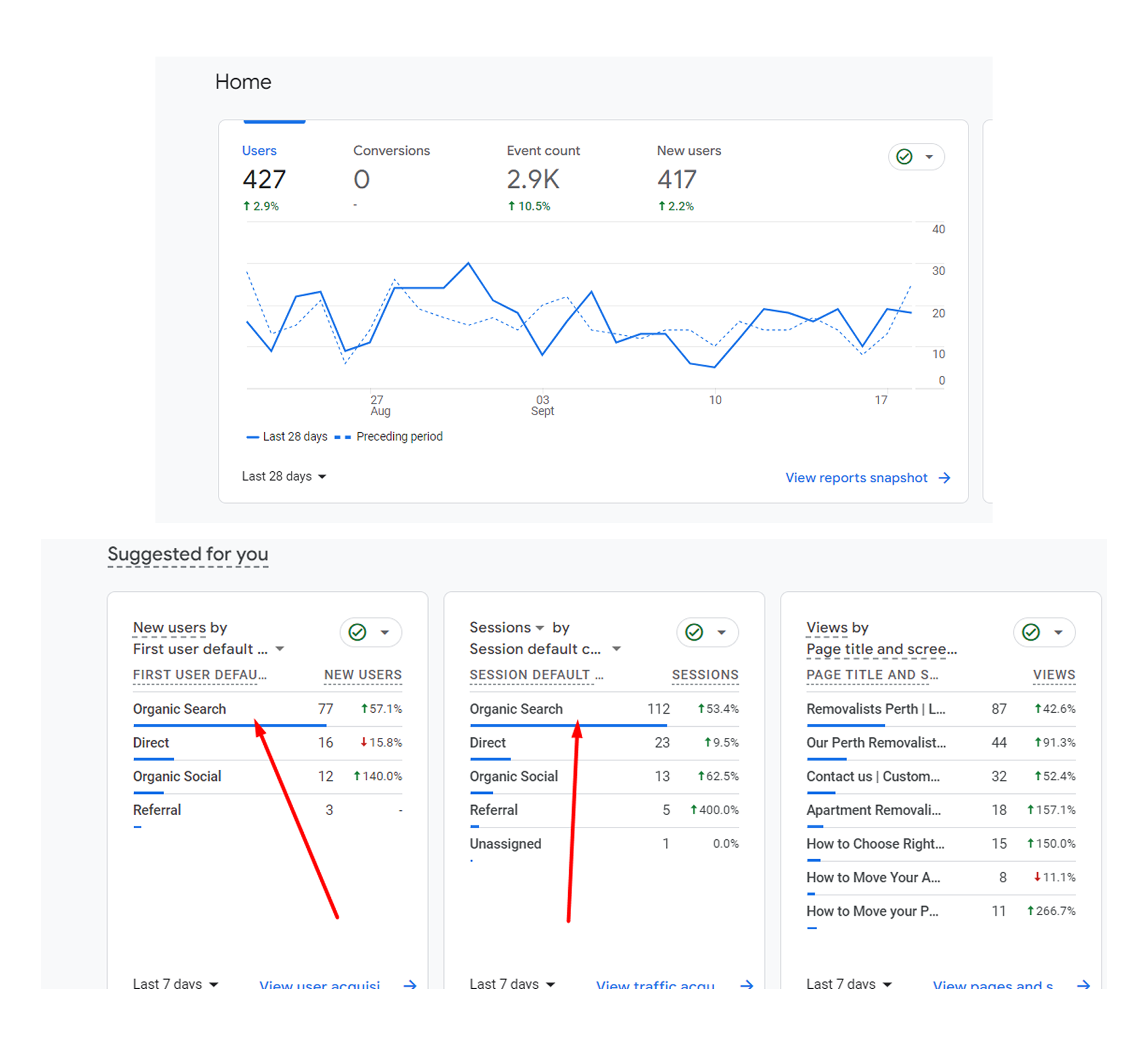This screenshot has width=1148, height=1046.
Task: Switch to the Event count metric tab
Action: click(x=543, y=151)
